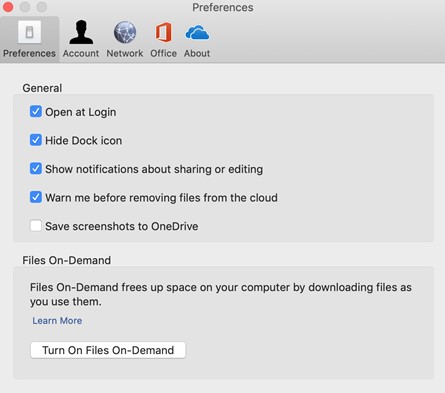Switch to the About tab label
The image size is (445, 393).
click(197, 53)
